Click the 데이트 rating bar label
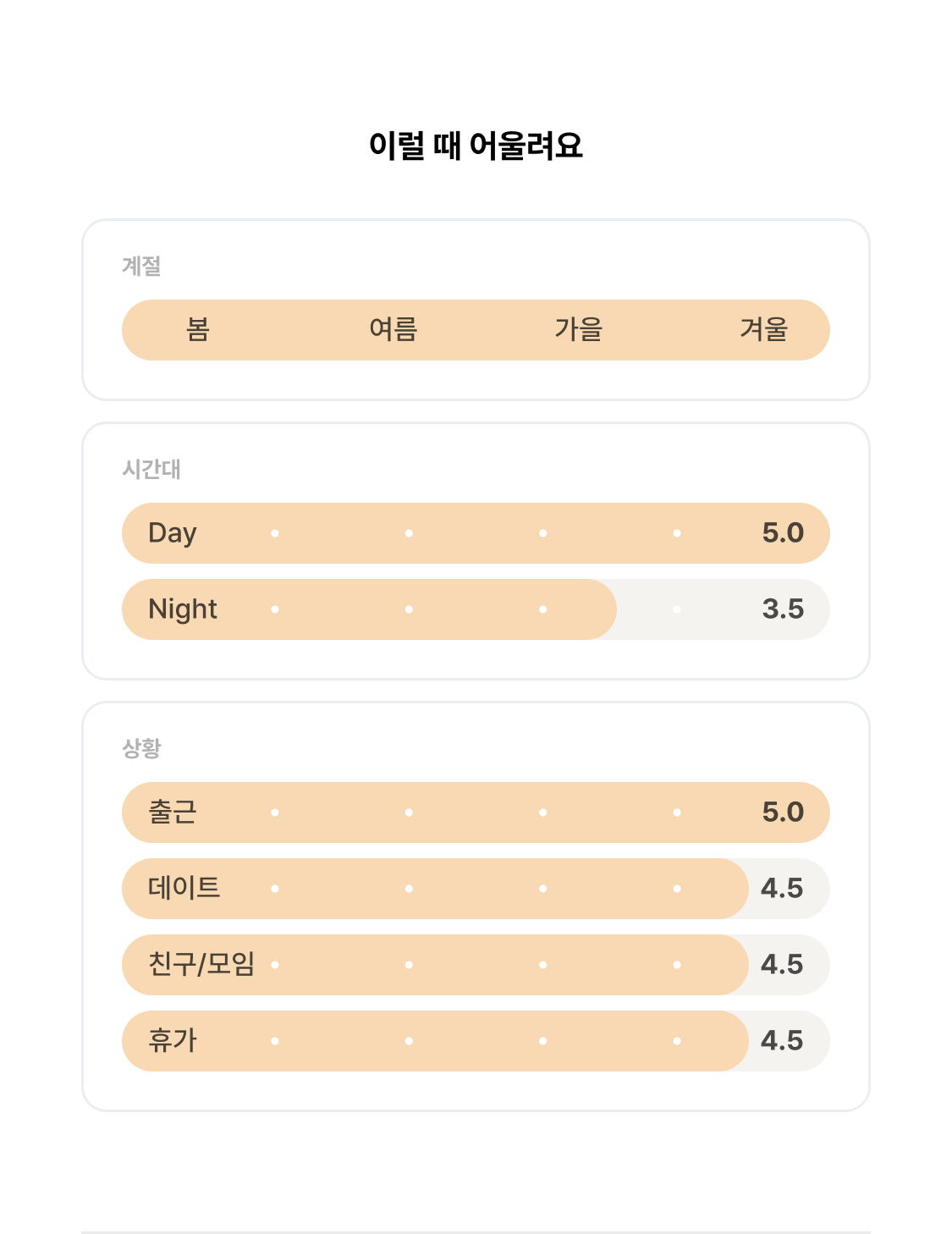 184,888
